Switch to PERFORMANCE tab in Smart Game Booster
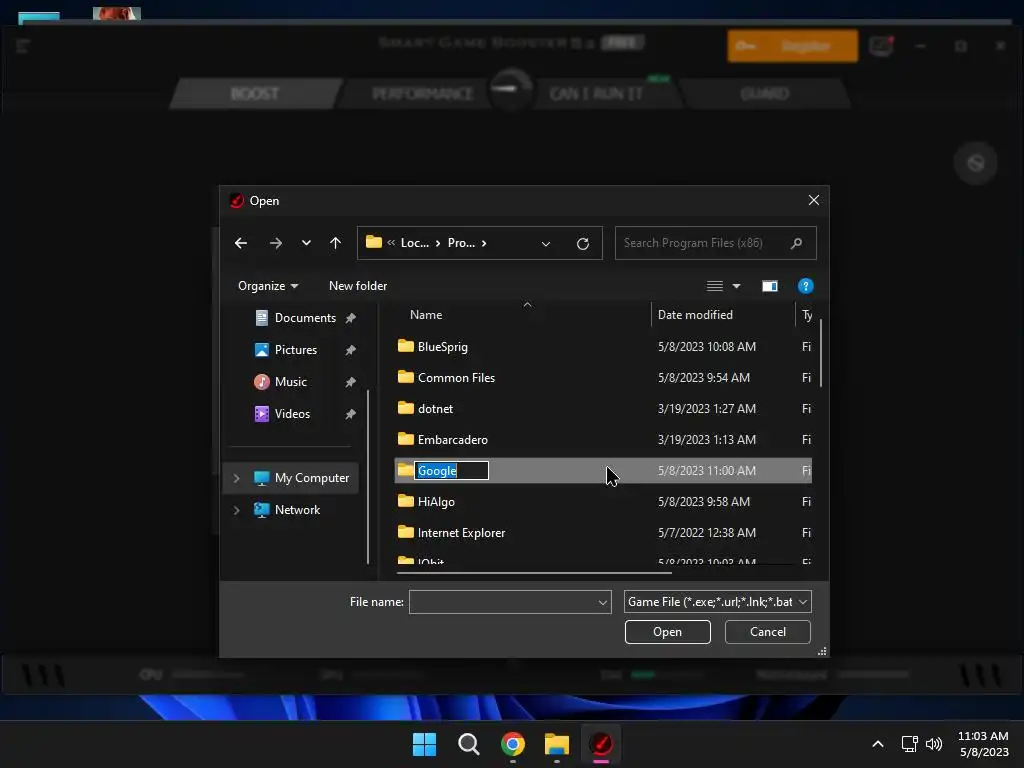This screenshot has height=768, width=1024. coord(422,93)
